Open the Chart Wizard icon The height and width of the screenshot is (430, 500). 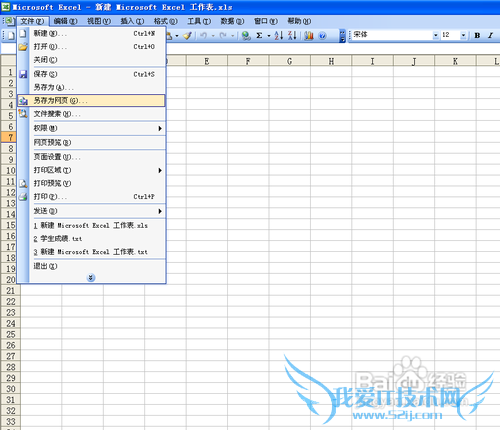309,35
